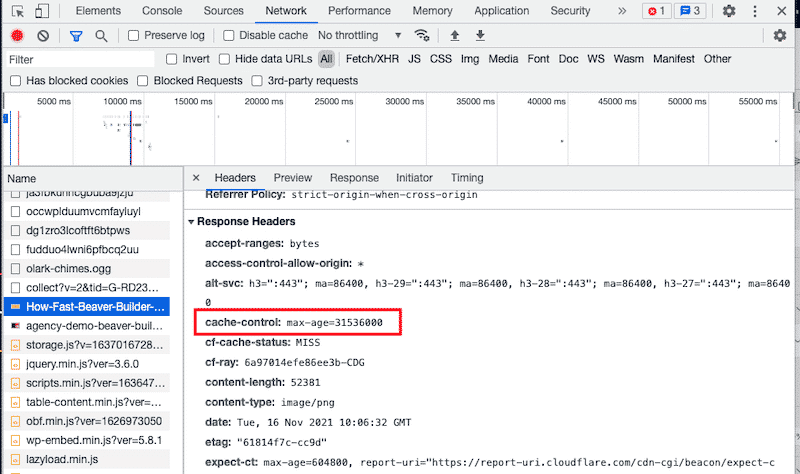Open the Preview tab of the request
The image size is (800, 474).
point(292,178)
